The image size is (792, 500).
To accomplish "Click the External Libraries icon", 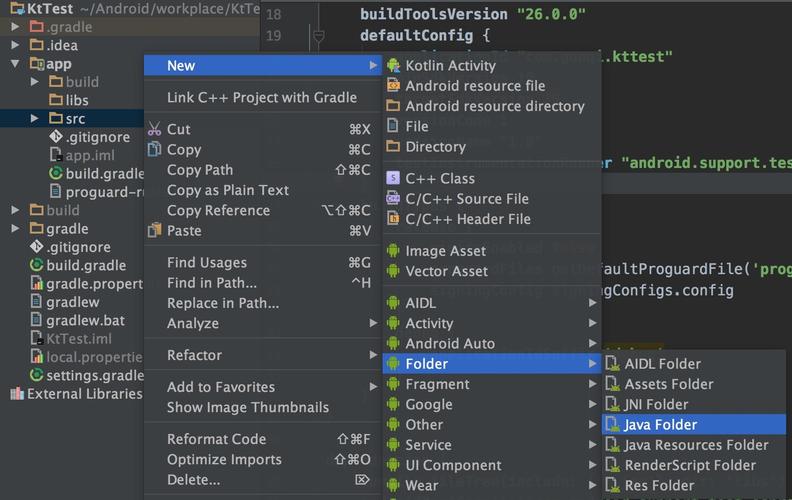I will (17, 393).
